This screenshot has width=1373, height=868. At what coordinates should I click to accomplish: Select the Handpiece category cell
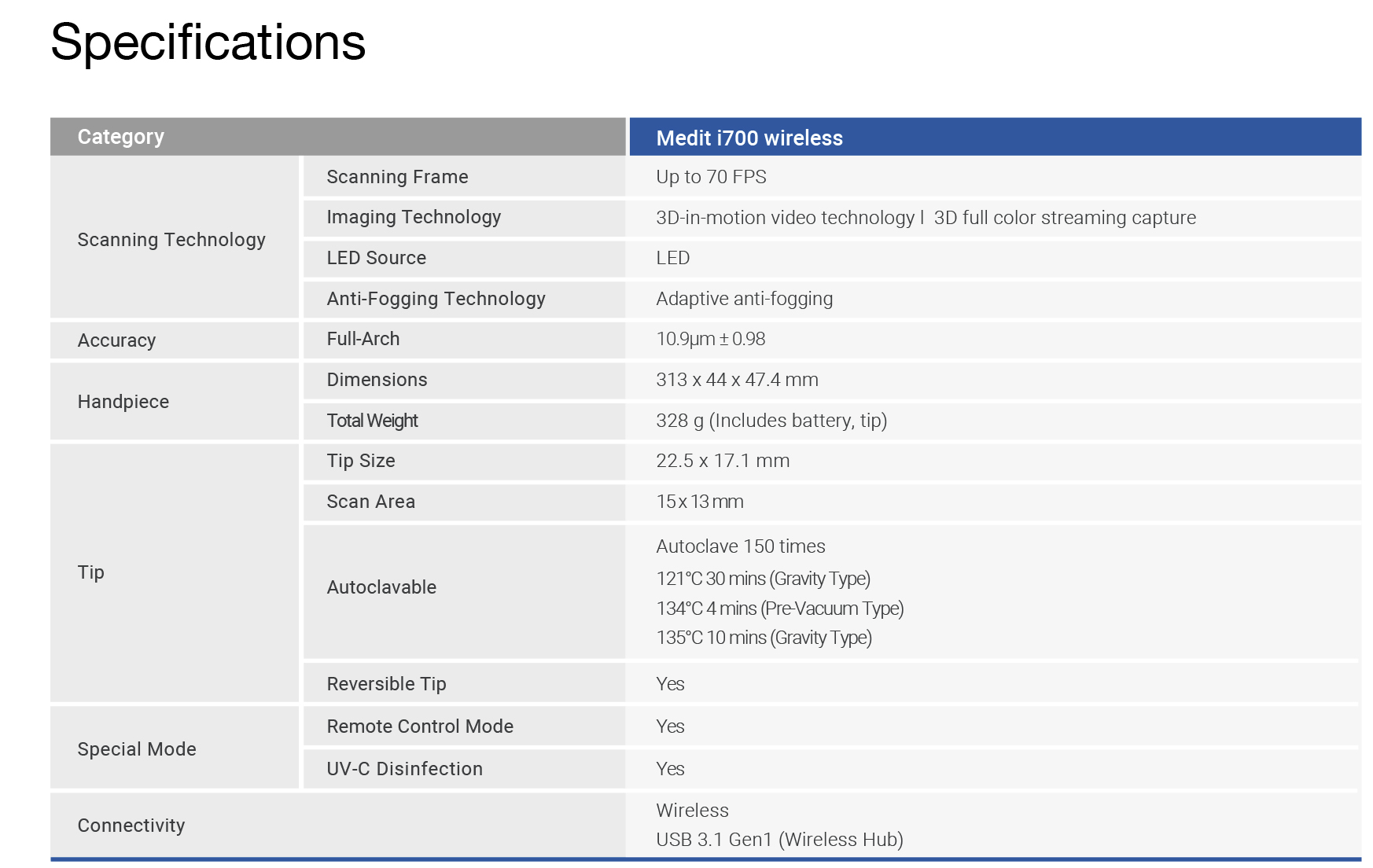pos(123,401)
